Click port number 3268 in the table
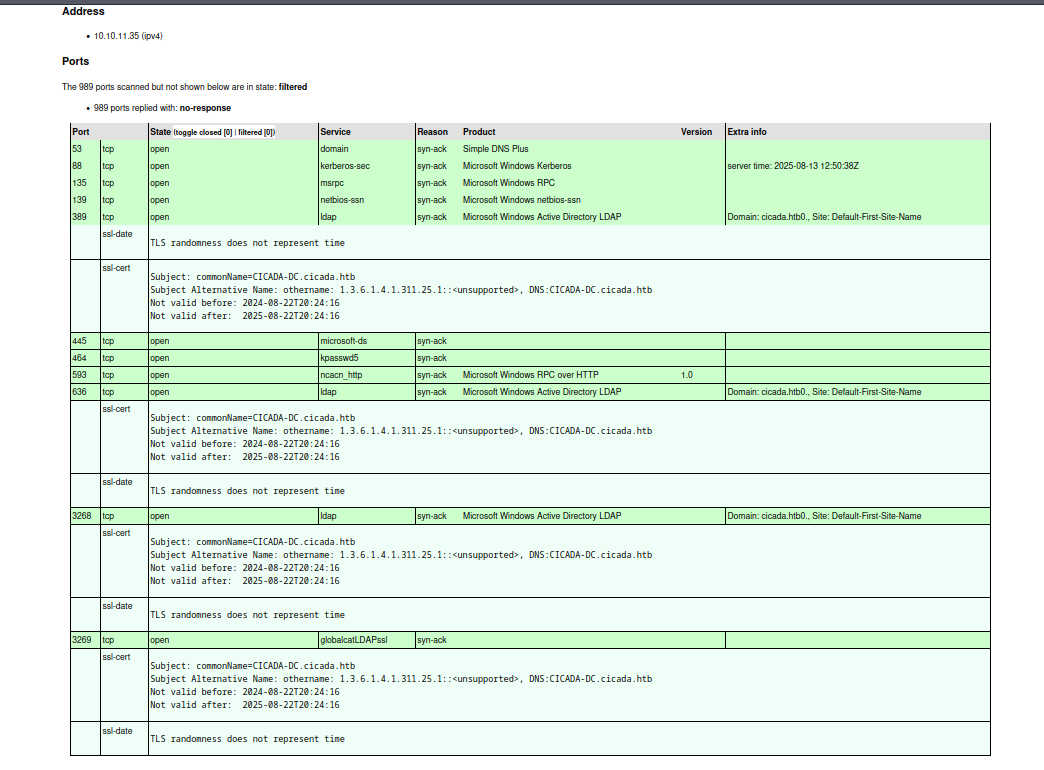The height and width of the screenshot is (770, 1044). 82,516
